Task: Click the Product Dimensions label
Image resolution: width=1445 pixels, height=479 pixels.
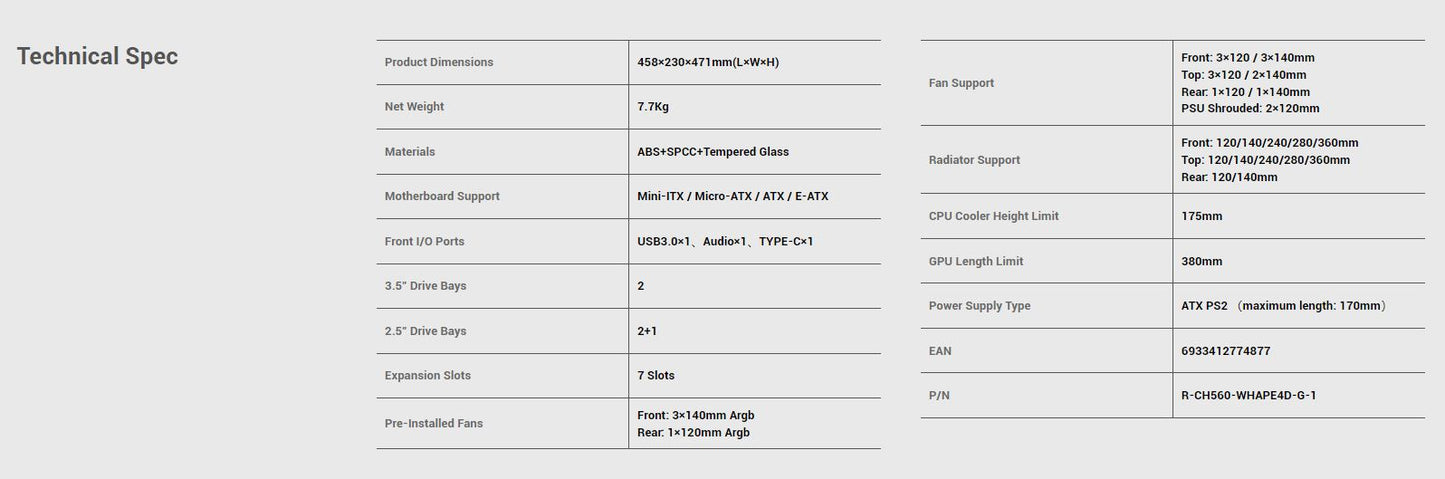Action: 439,62
